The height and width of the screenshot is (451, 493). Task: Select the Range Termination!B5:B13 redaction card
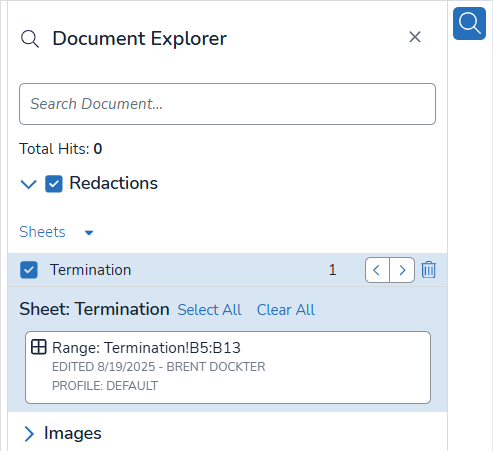click(x=228, y=367)
